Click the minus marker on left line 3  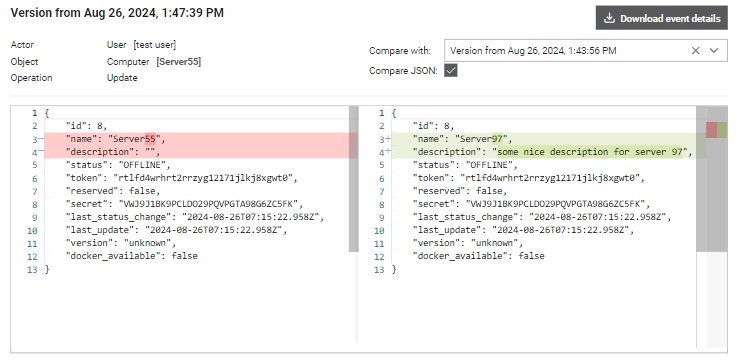[41, 139]
